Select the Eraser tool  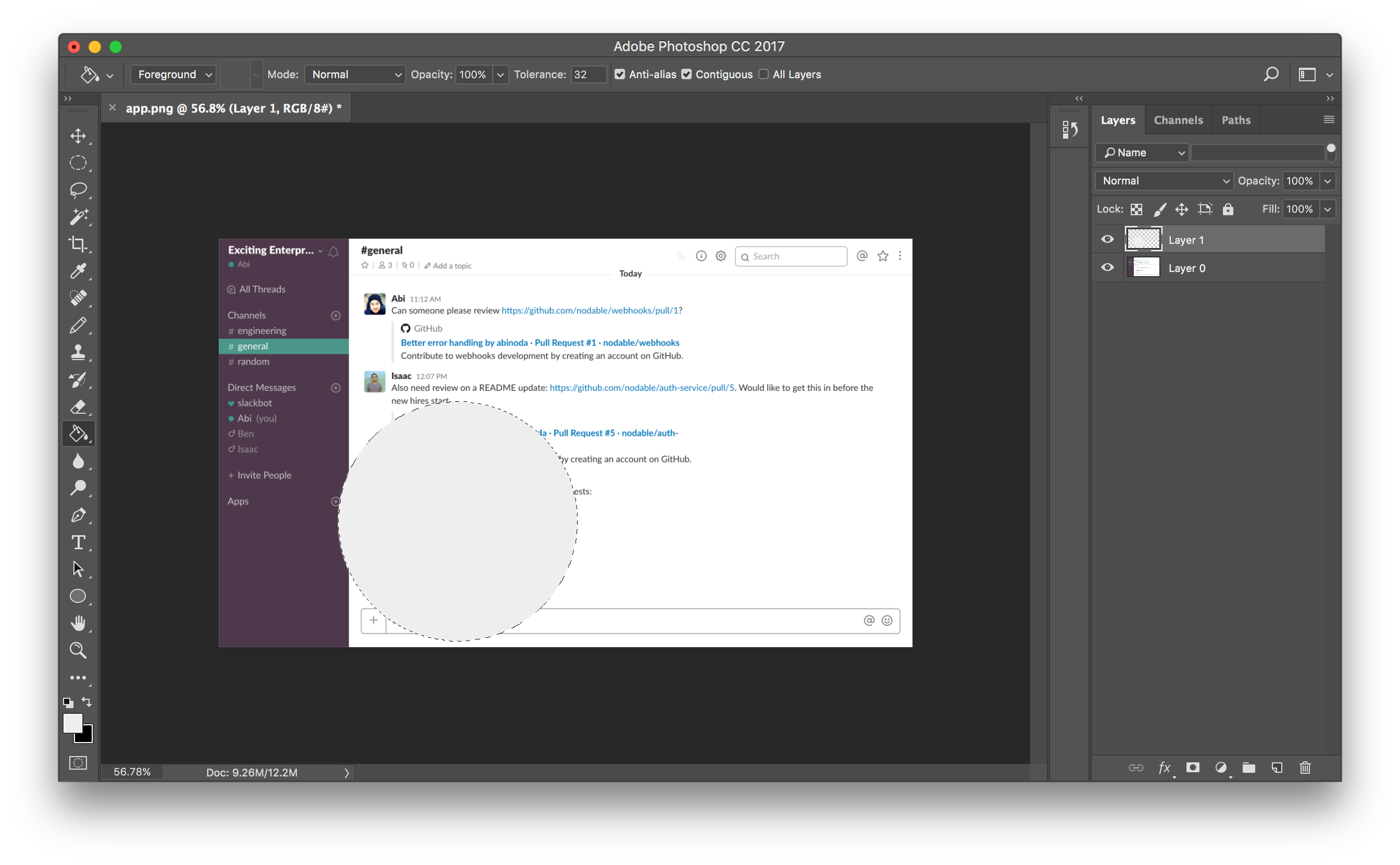78,407
